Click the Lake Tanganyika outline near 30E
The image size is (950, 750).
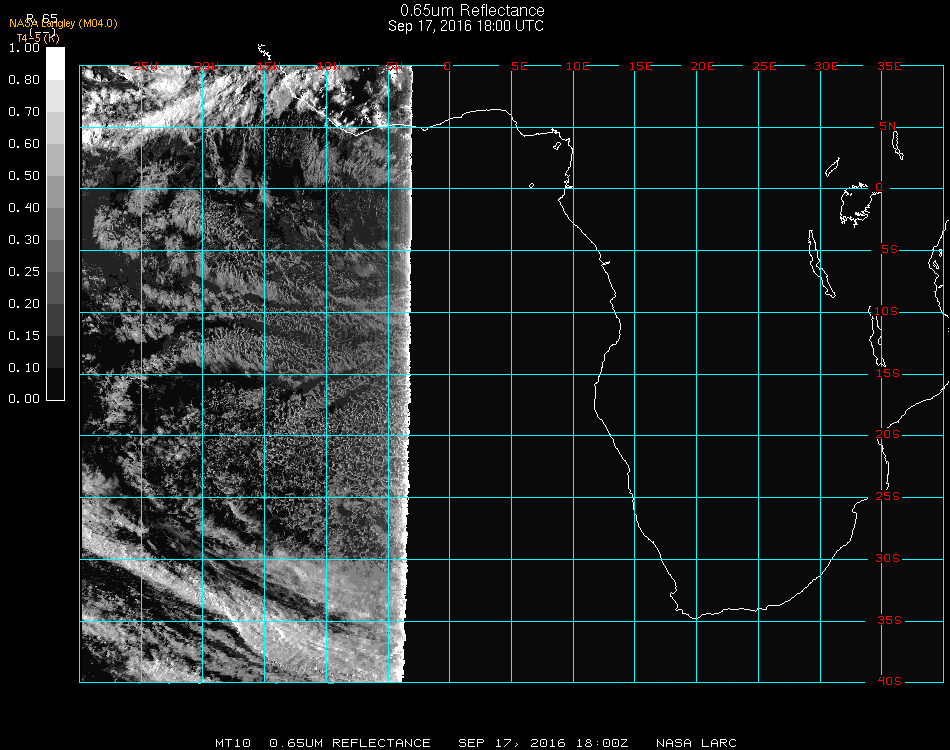pyautogui.click(x=822, y=264)
